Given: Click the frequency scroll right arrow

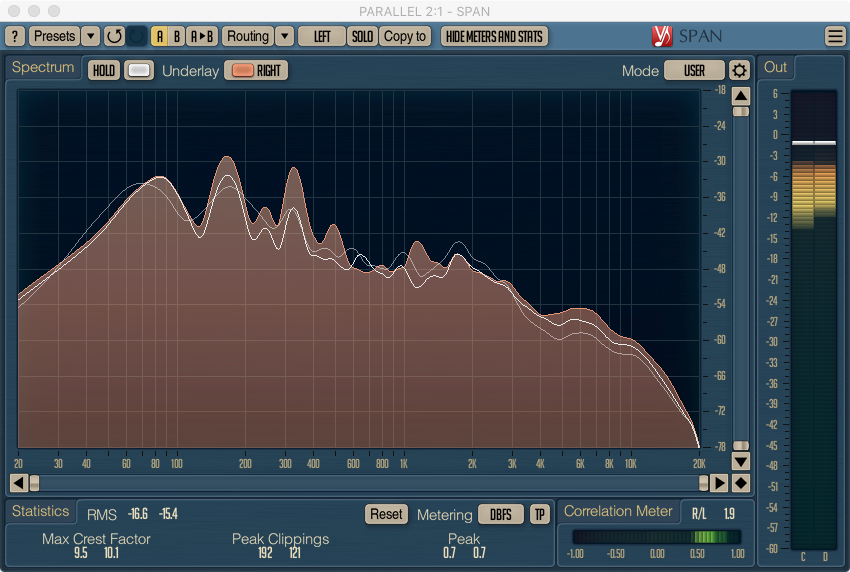Looking at the screenshot, I should [x=719, y=483].
